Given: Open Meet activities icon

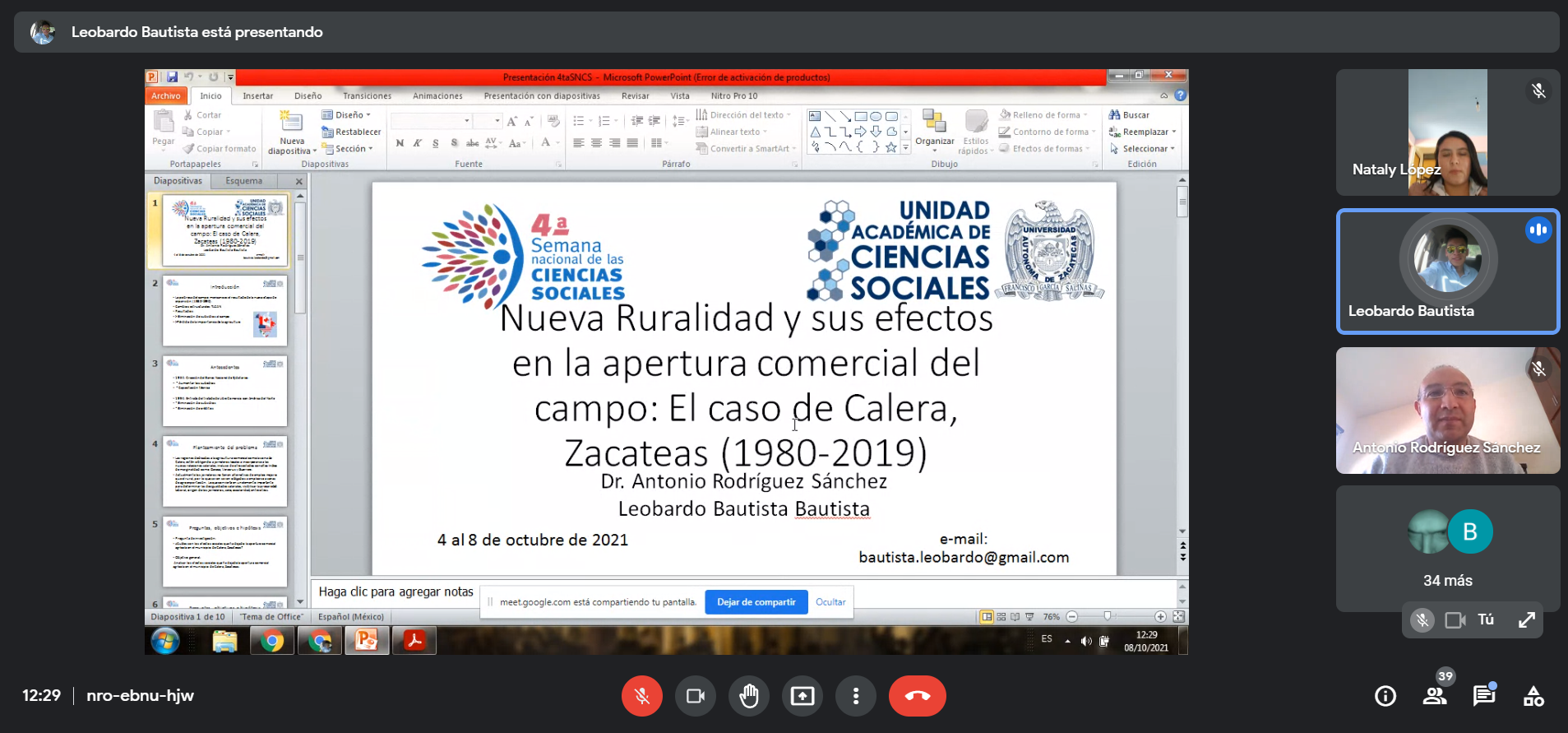Looking at the screenshot, I should pyautogui.click(x=1533, y=696).
